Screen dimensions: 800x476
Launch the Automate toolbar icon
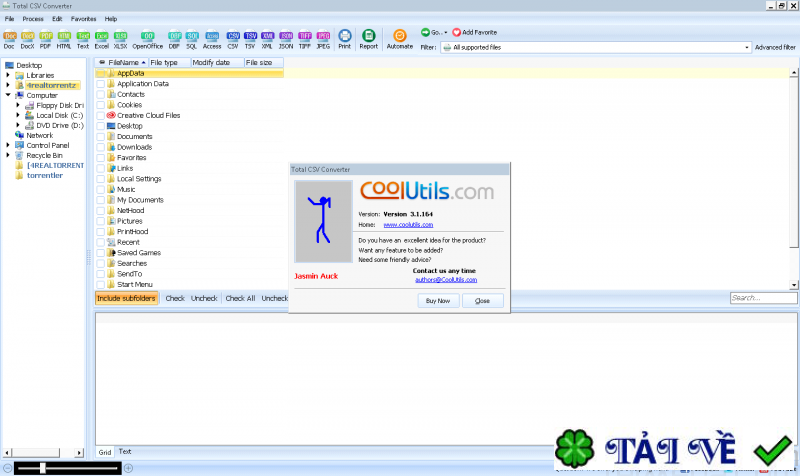click(399, 39)
